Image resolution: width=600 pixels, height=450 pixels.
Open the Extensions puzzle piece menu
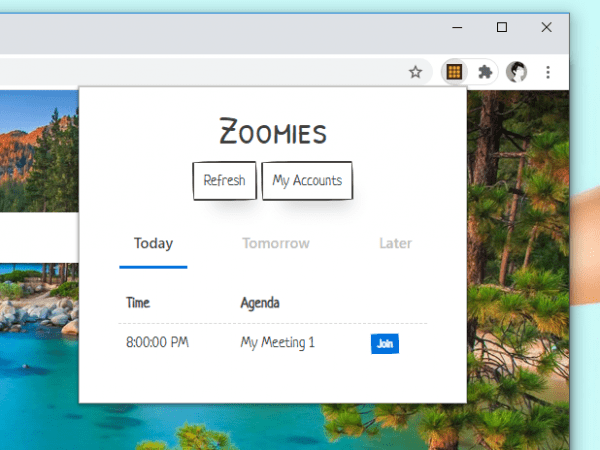pos(485,72)
